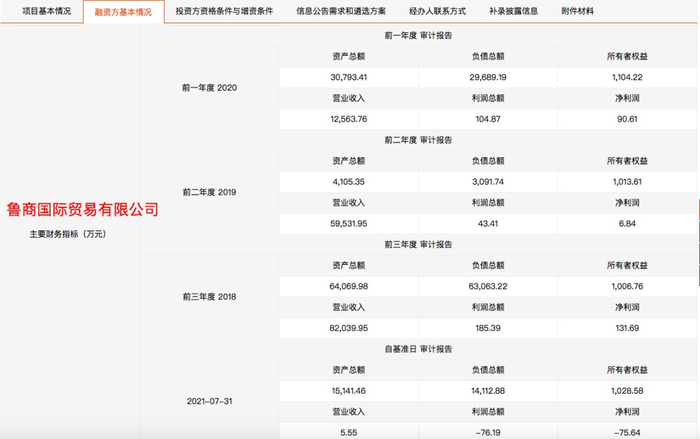Click total assets value 64,069.98
Screen dimensions: 700x439
[349, 286]
